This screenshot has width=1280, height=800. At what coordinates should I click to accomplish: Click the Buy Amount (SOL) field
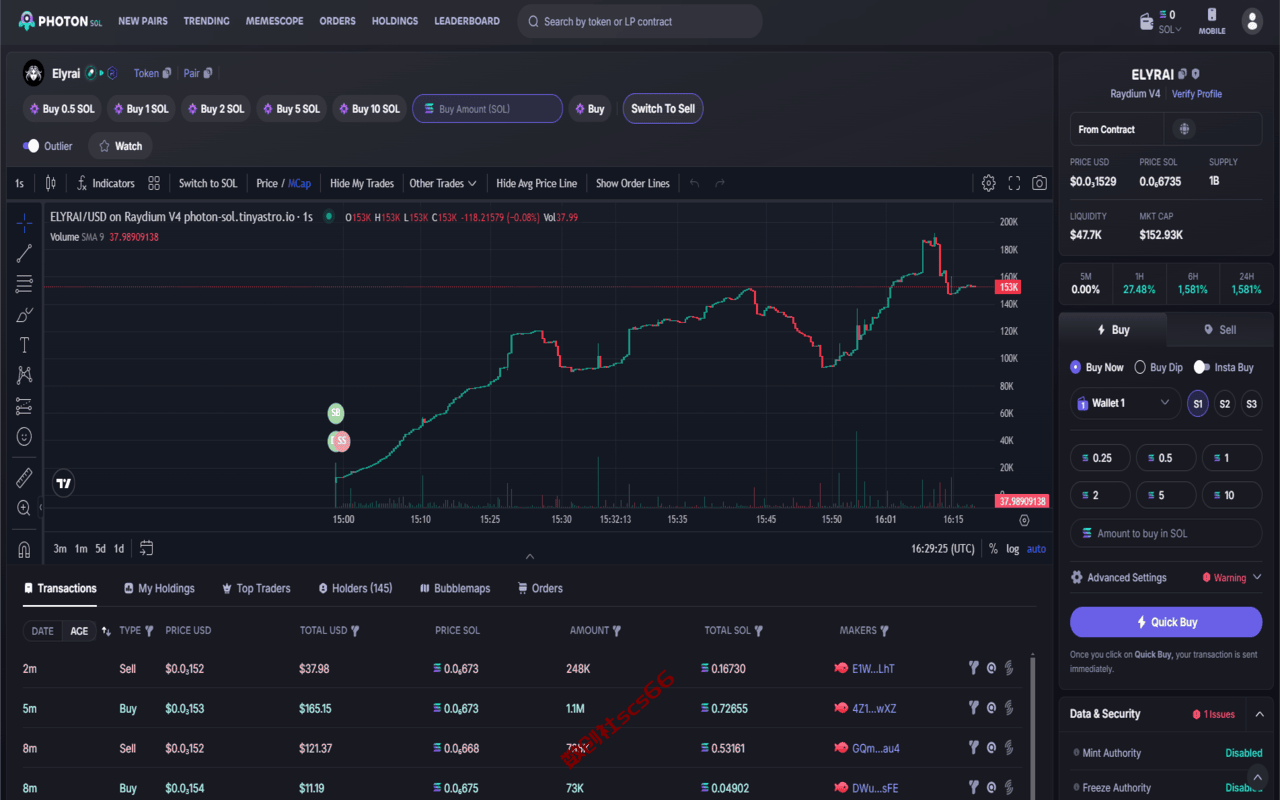487,109
